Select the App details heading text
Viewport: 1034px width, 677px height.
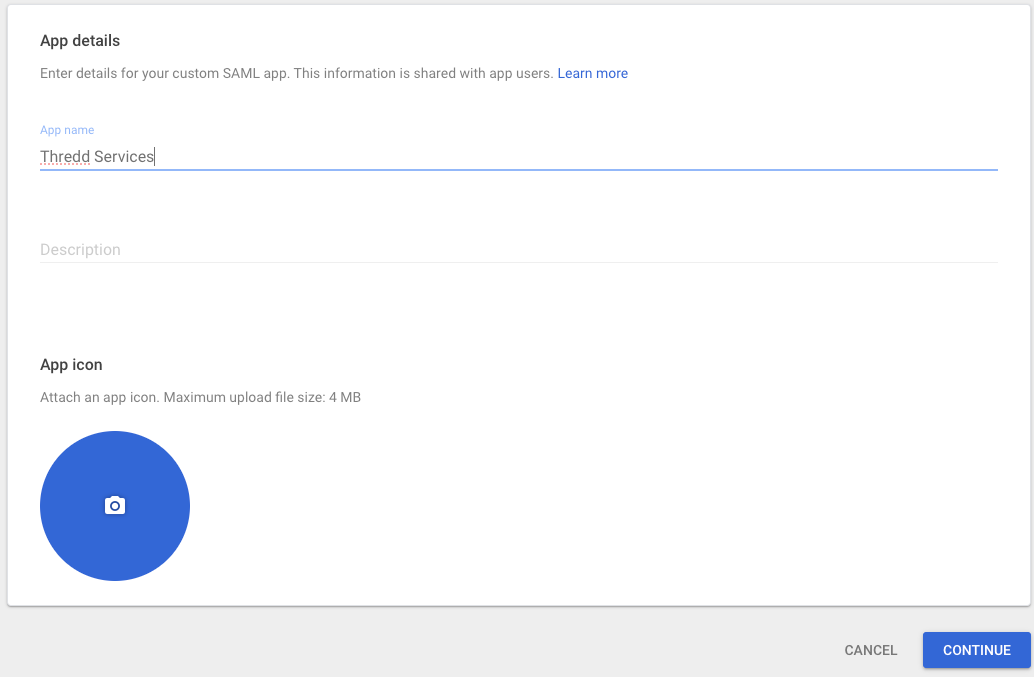tap(80, 41)
